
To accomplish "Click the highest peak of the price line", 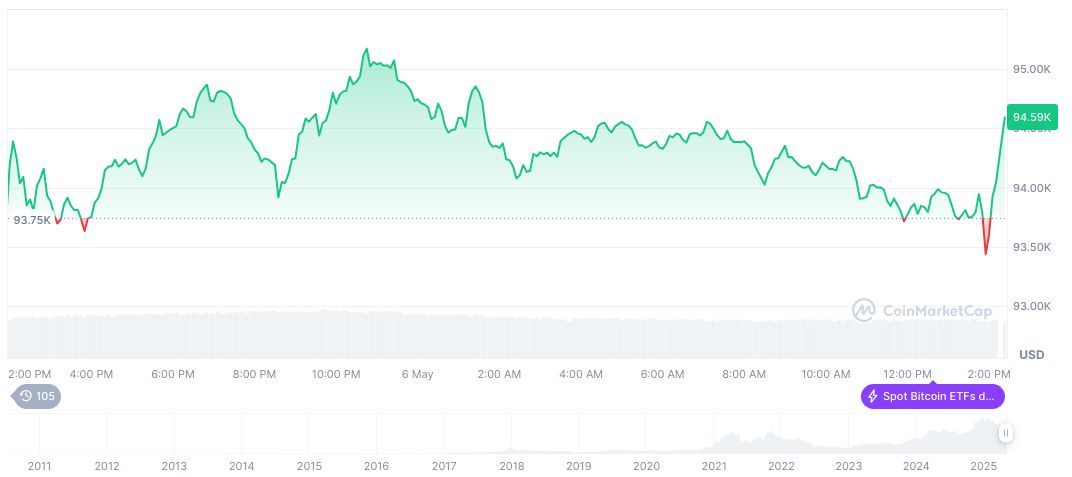I will pos(366,49).
